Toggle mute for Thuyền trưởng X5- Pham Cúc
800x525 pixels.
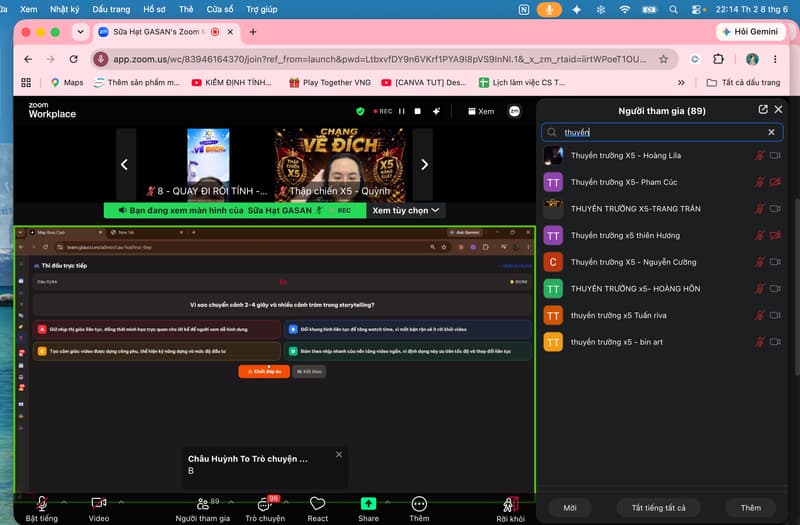(x=760, y=182)
